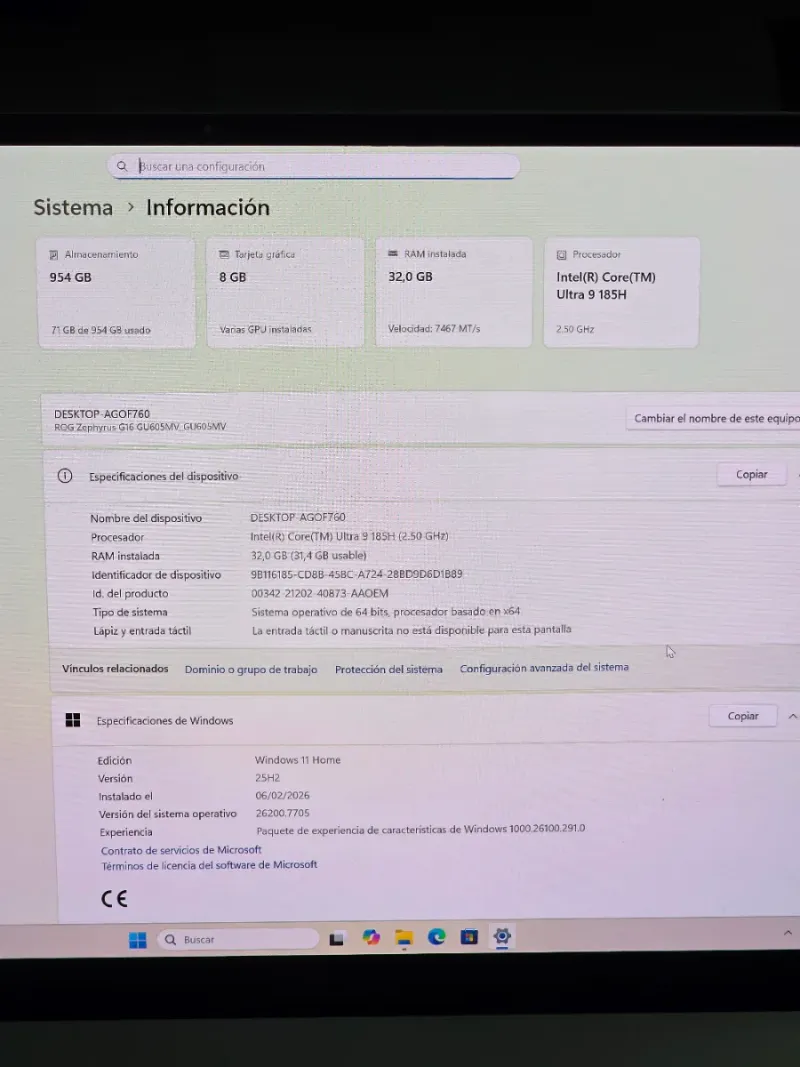
Task: Launch Microsoft Edge from the taskbar
Action: point(437,937)
